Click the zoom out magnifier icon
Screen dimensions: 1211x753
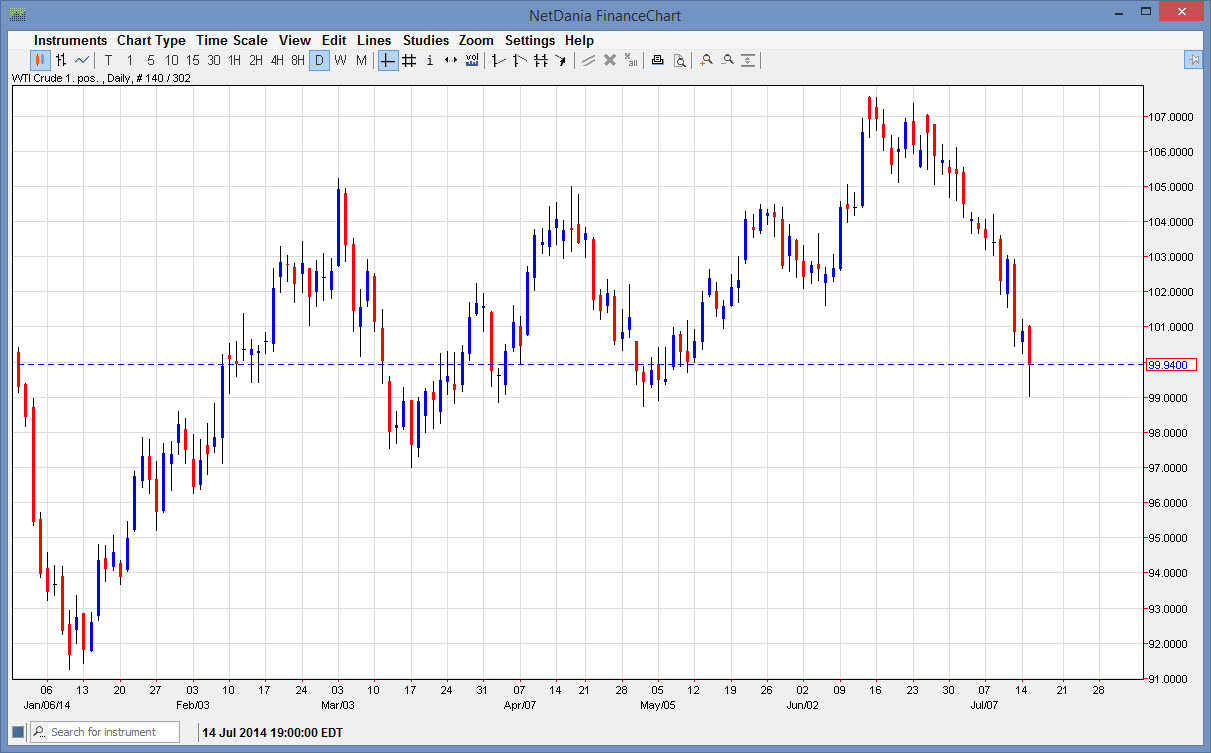[727, 60]
